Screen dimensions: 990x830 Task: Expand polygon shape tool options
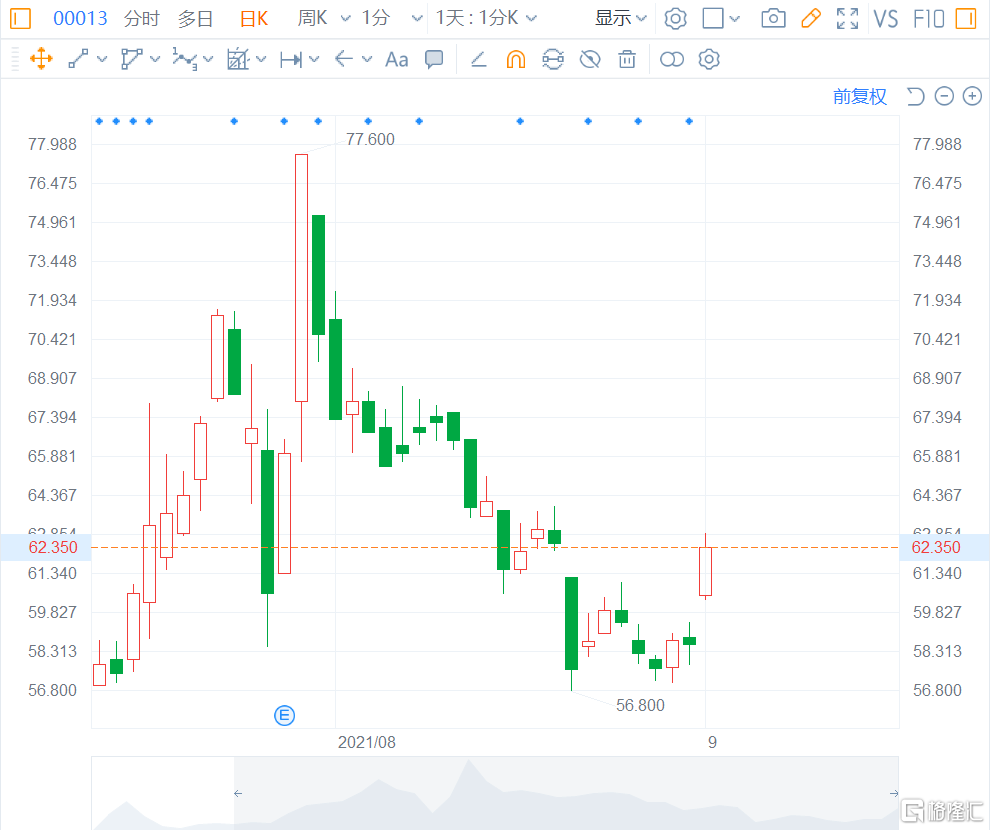click(155, 59)
